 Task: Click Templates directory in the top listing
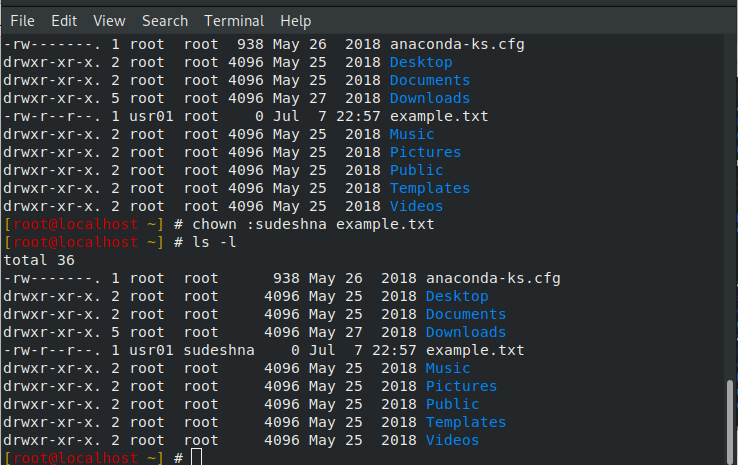(x=430, y=188)
